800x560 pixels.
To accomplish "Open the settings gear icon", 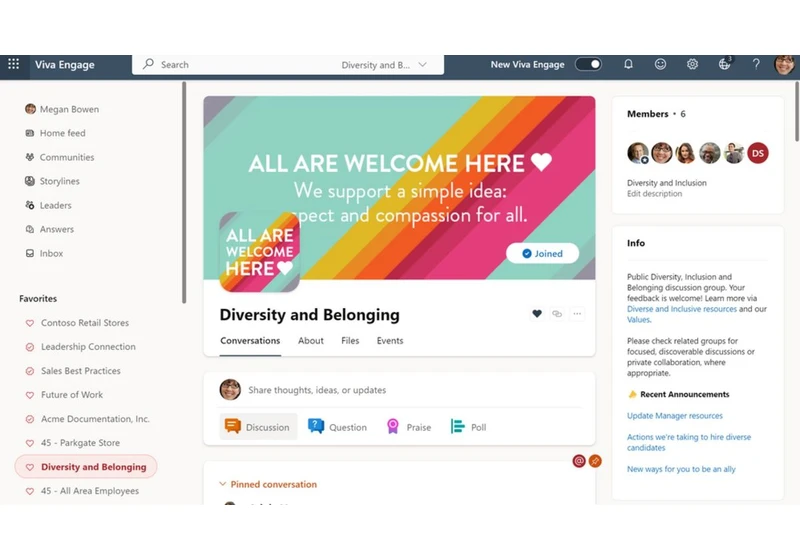I will point(692,64).
